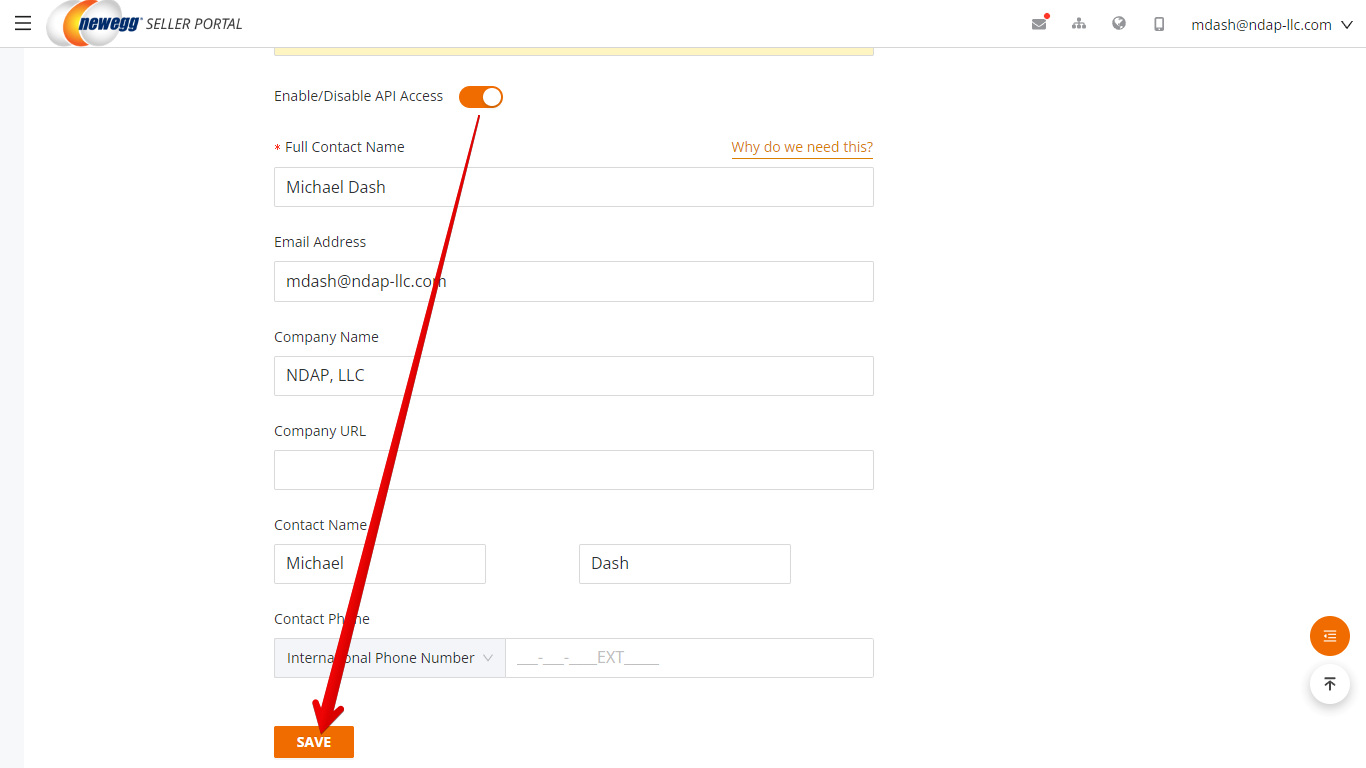Viewport: 1366px width, 768px height.
Task: Click the Full Contact Name field
Action: pos(574,187)
